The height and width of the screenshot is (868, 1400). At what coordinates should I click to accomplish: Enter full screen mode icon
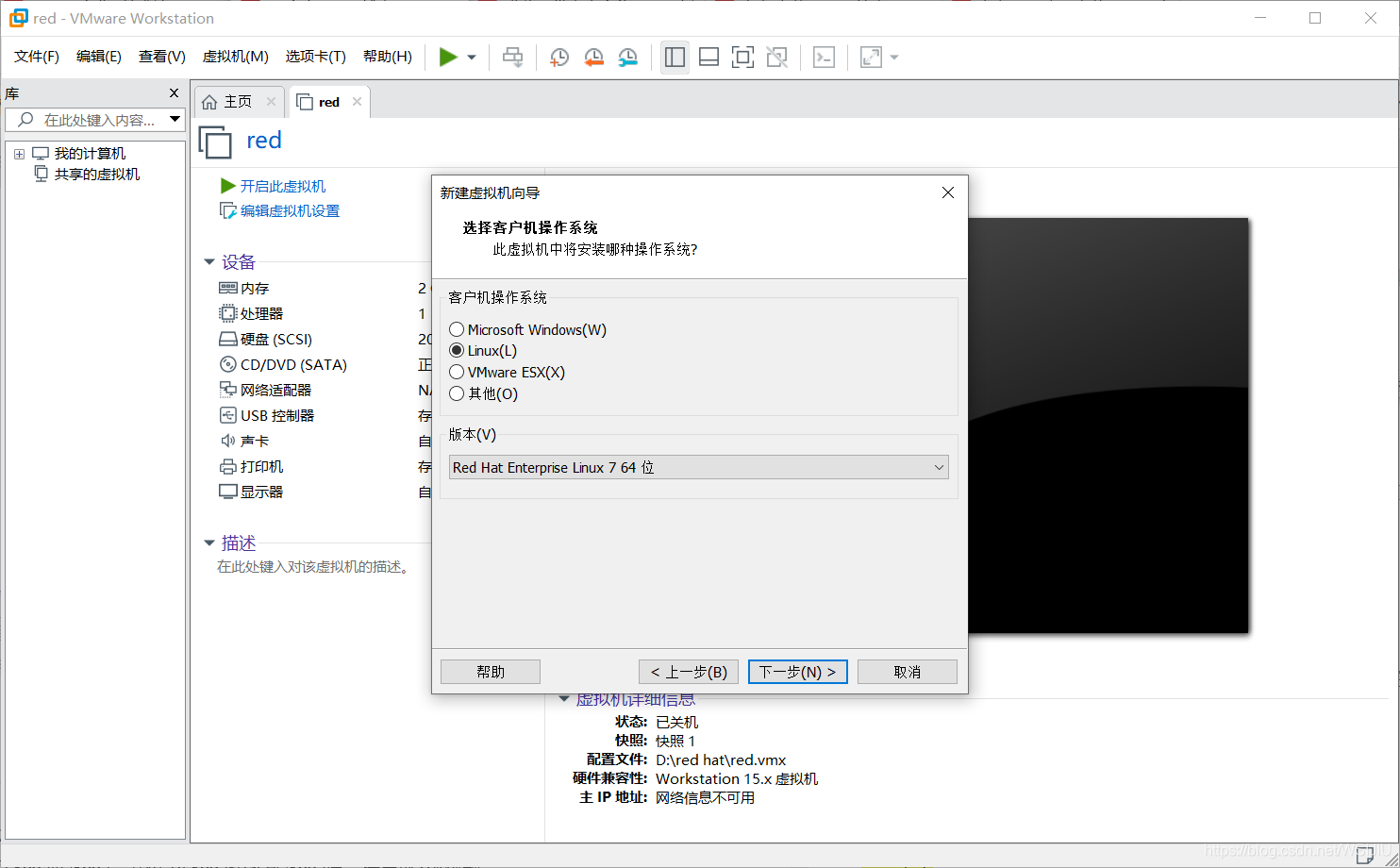click(742, 58)
